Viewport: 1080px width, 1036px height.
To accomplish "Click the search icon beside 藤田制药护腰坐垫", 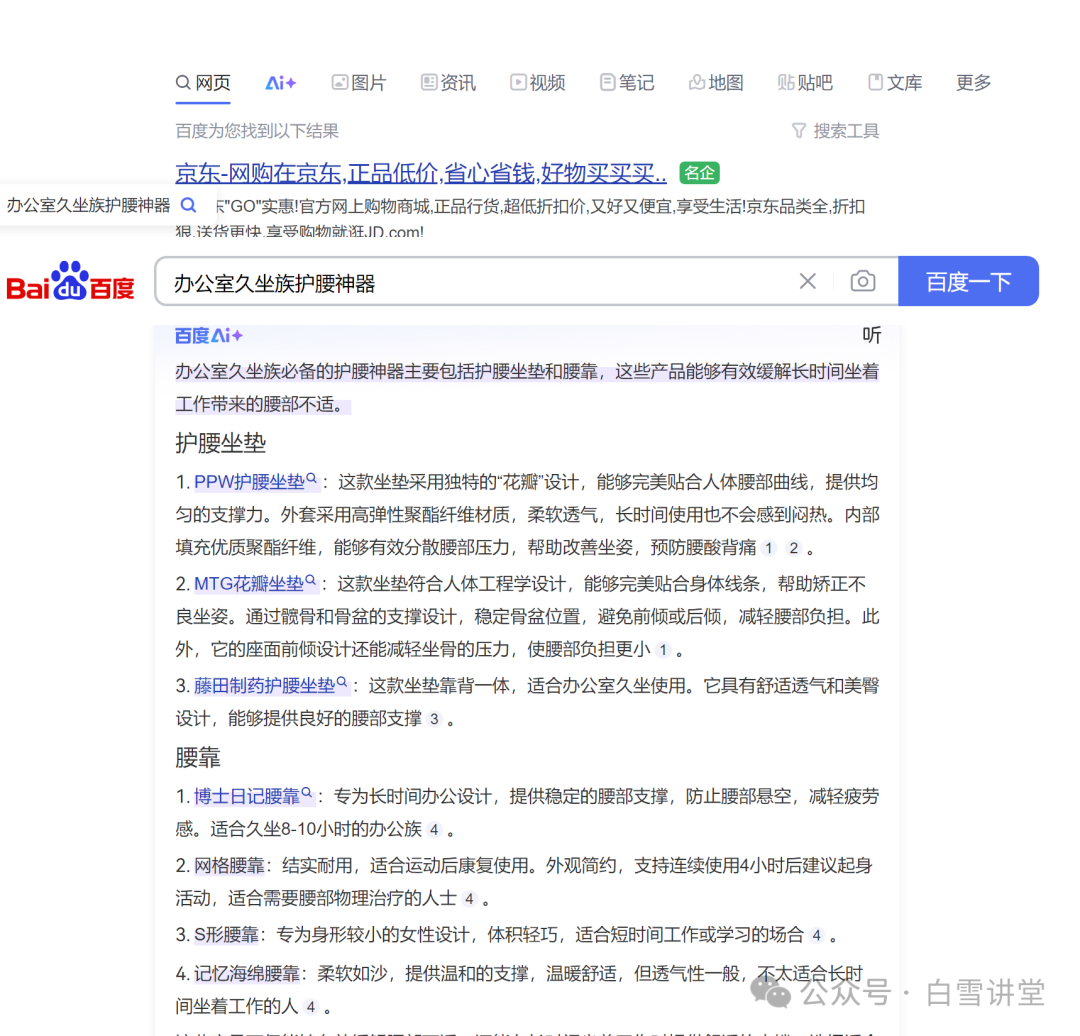I will tap(342, 682).
